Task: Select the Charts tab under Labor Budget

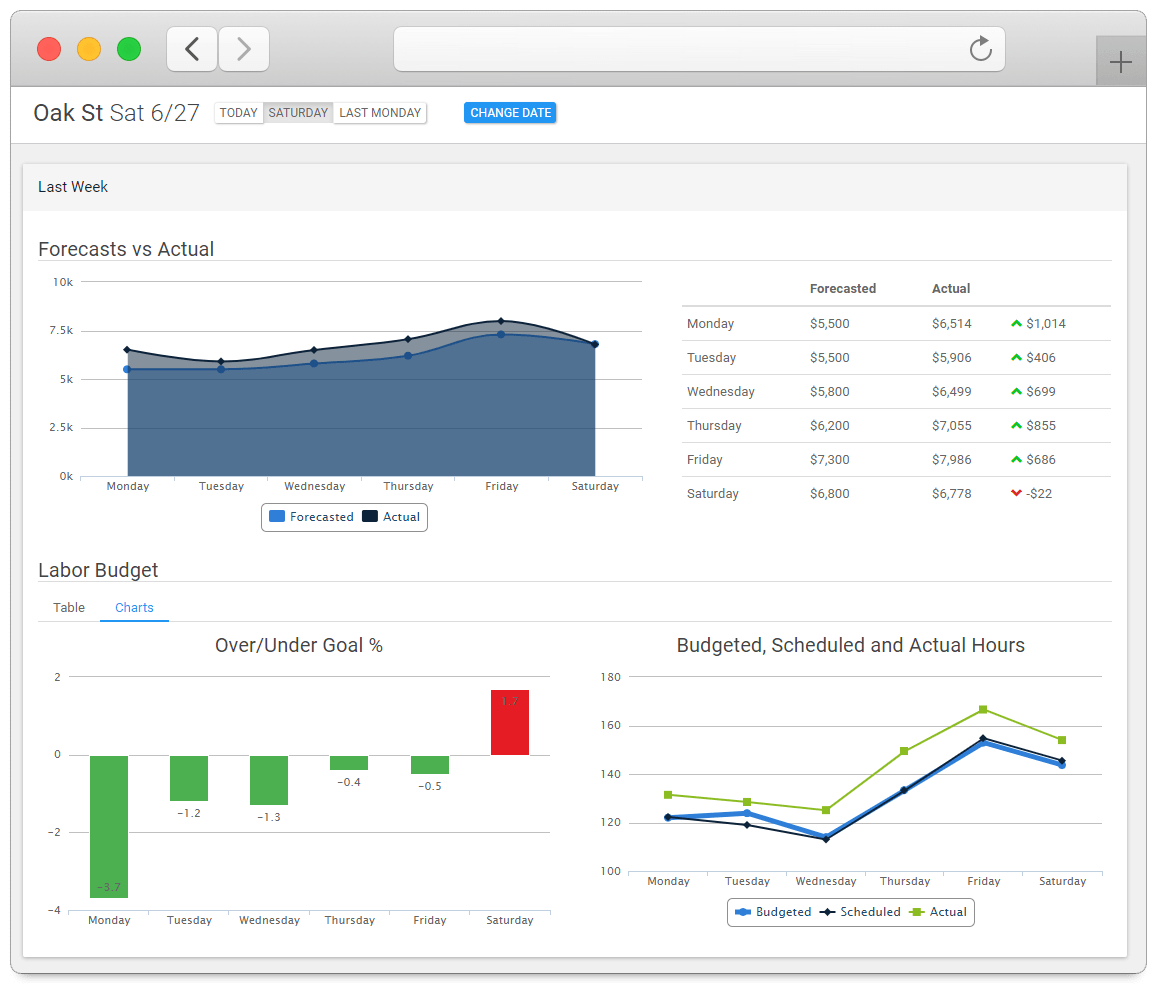Action: tap(134, 607)
